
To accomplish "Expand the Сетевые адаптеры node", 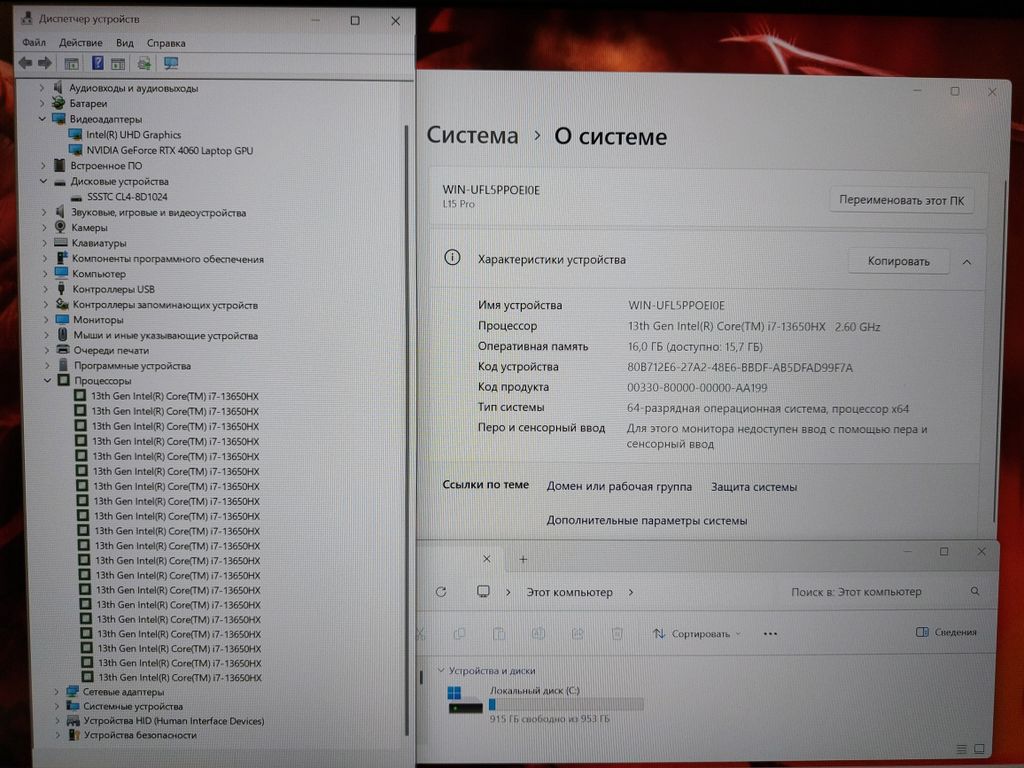I will [56, 691].
